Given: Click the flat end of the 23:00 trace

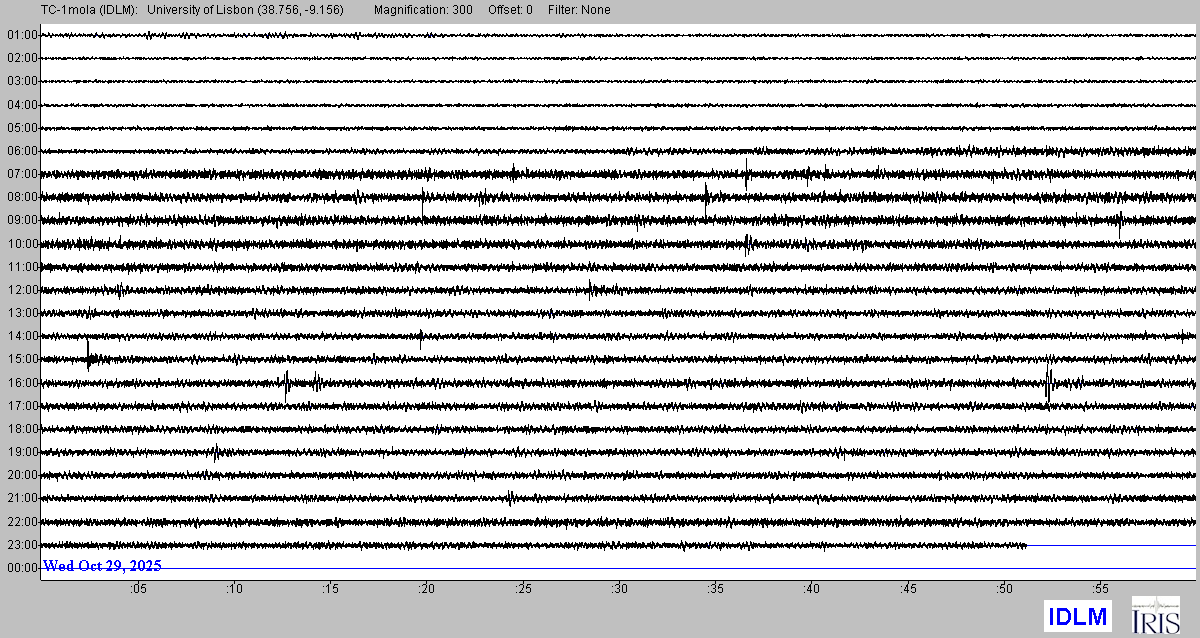Looking at the screenshot, I should coord(1110,545).
